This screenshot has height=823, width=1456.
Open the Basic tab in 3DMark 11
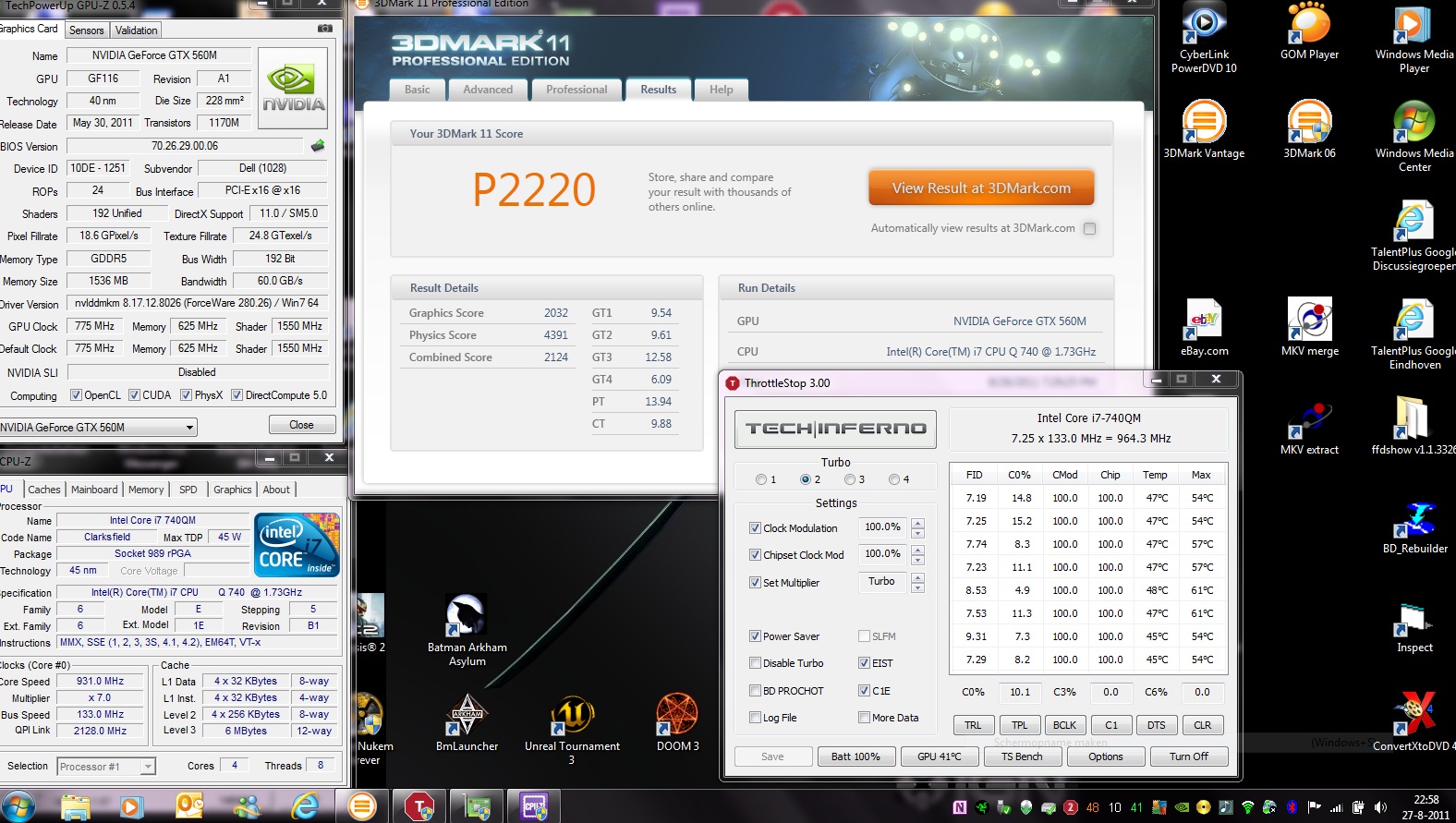pyautogui.click(x=418, y=90)
